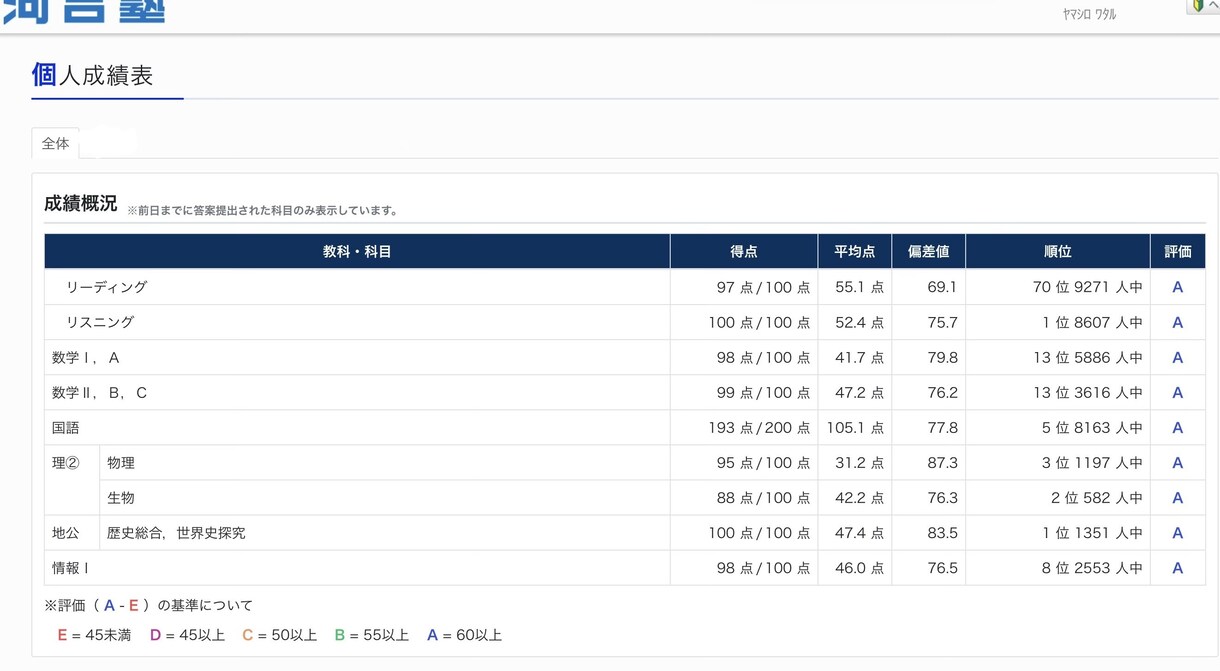This screenshot has height=671, width=1220.
Task: Click the 個人成績表 page heading
Action: 92,75
